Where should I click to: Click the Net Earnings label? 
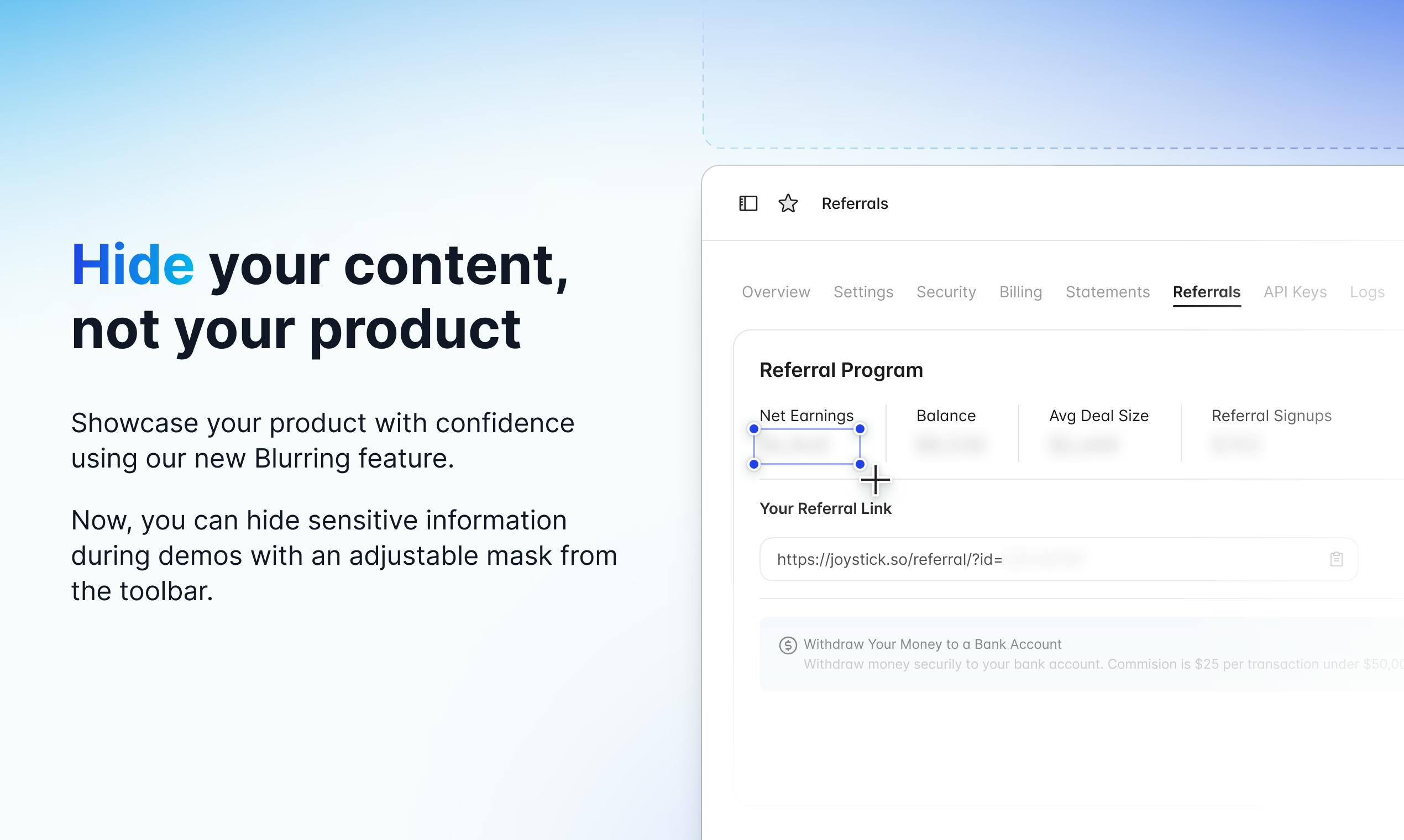pyautogui.click(x=806, y=416)
